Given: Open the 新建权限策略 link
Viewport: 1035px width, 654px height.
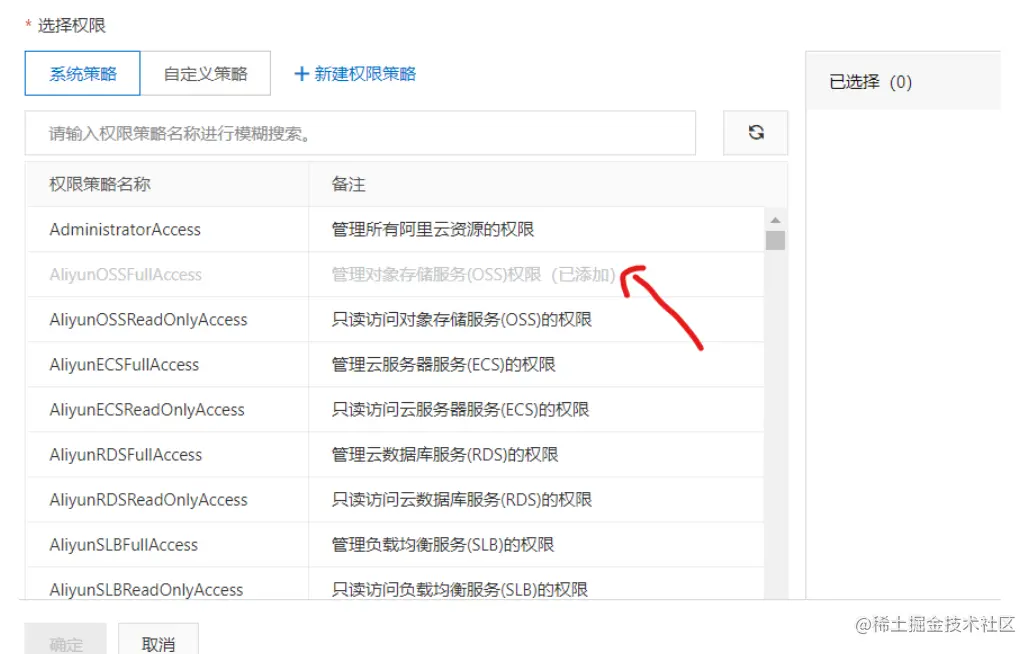Looking at the screenshot, I should [355, 73].
